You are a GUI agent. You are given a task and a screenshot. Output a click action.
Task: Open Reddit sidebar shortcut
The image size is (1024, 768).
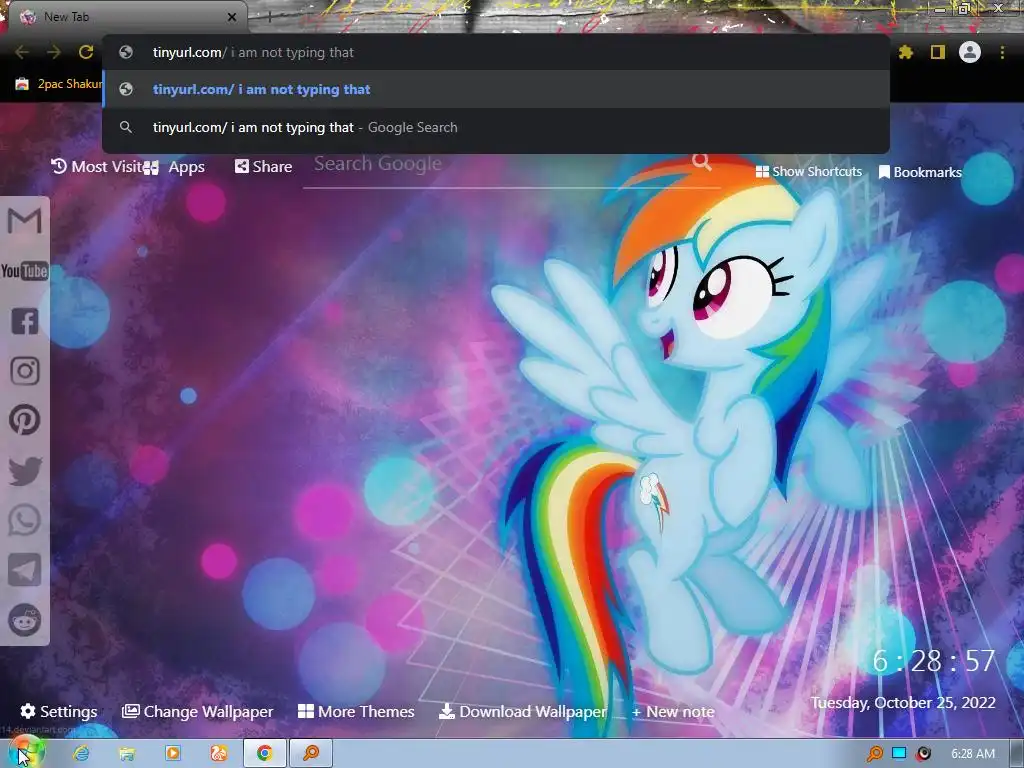pos(25,620)
